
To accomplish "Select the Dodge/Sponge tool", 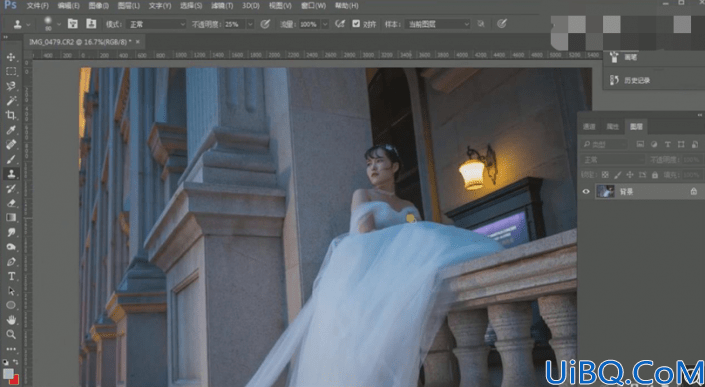I will click(11, 247).
